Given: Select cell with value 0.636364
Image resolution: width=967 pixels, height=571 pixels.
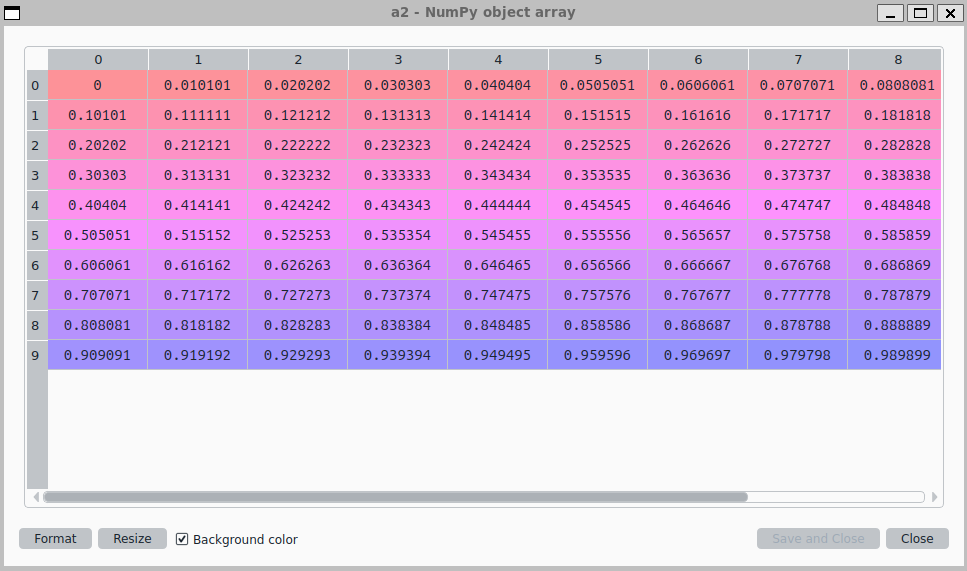Looking at the screenshot, I should click(398, 265).
